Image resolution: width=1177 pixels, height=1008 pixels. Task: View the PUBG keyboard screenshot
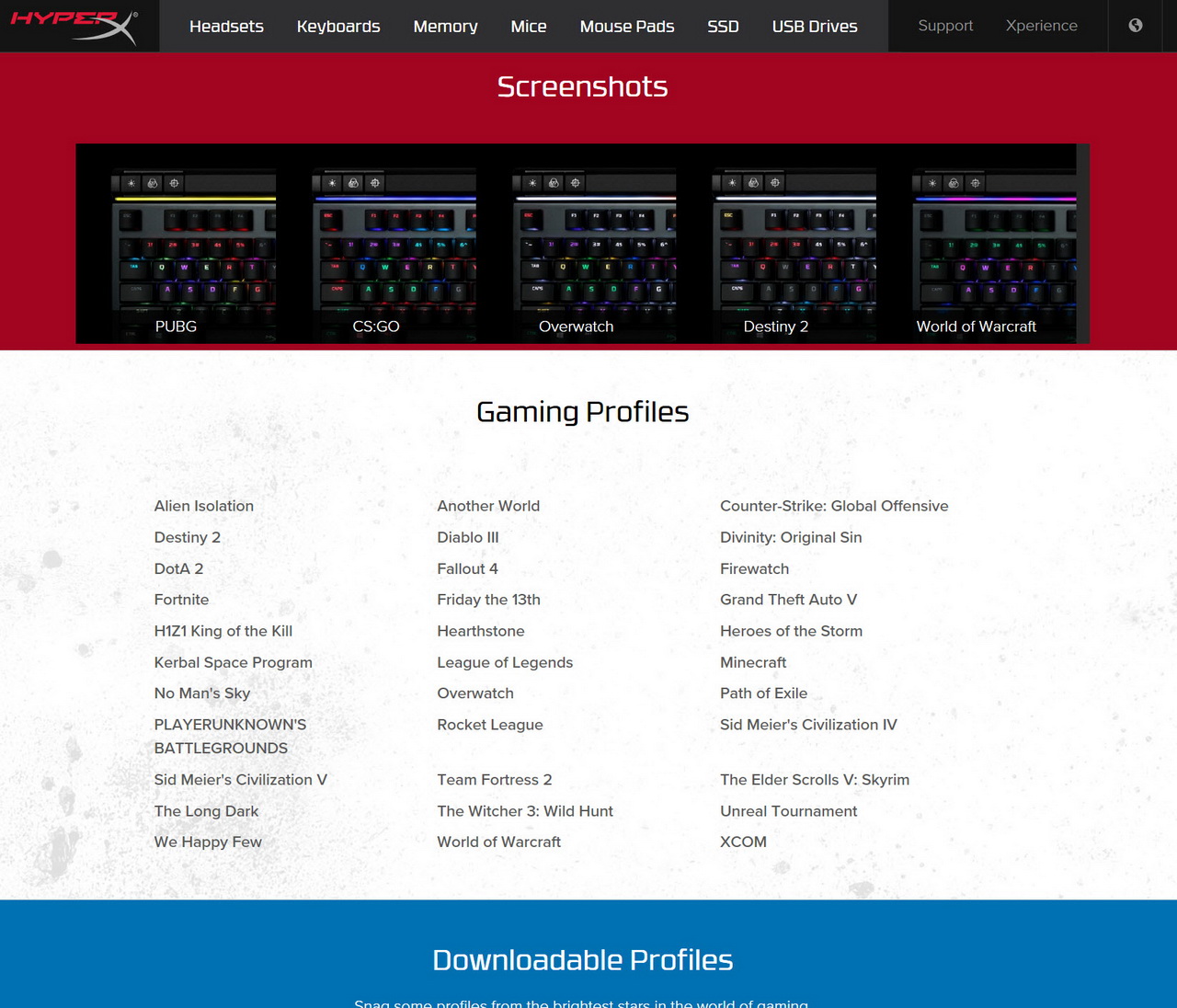pos(176,244)
